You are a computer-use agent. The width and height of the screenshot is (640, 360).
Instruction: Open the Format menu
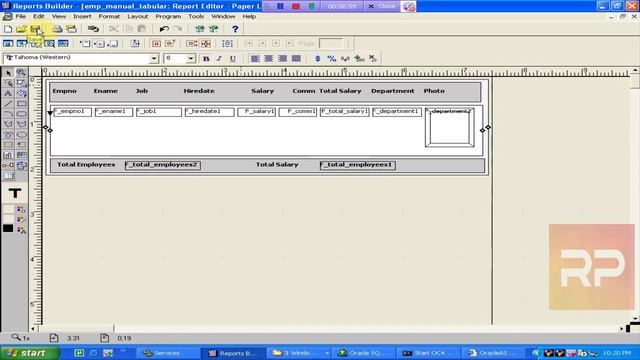pyautogui.click(x=109, y=16)
